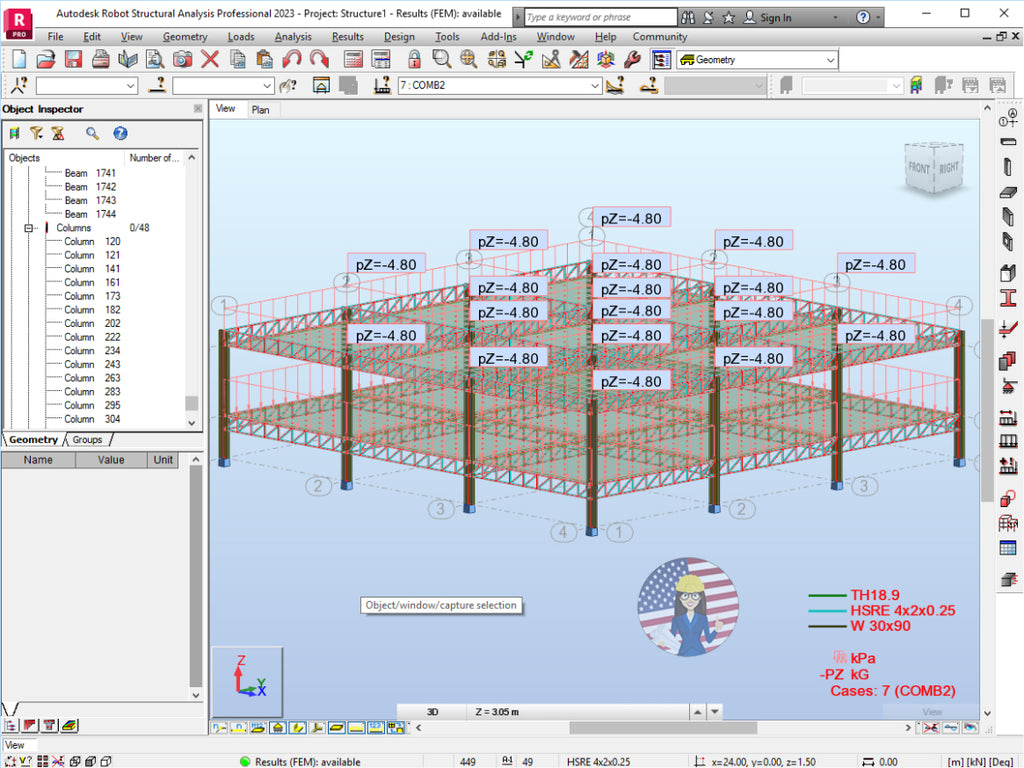Take a screen capture with the camera icon
The height and width of the screenshot is (768, 1024).
coord(182,59)
